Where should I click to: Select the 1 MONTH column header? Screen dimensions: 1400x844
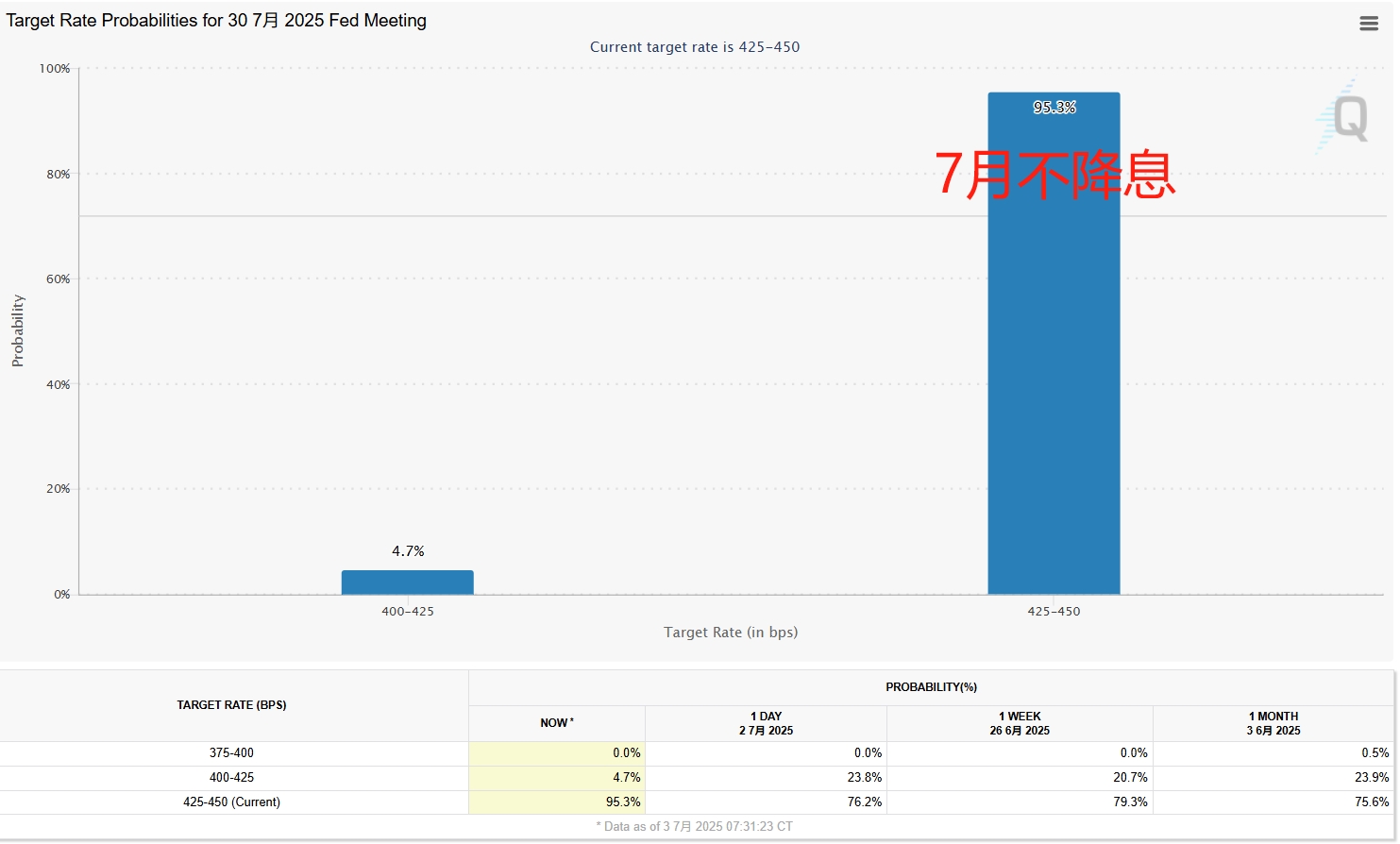coord(1273,723)
